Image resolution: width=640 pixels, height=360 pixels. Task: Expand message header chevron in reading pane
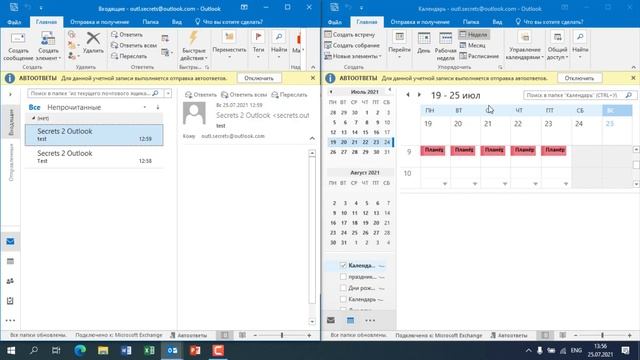point(312,138)
